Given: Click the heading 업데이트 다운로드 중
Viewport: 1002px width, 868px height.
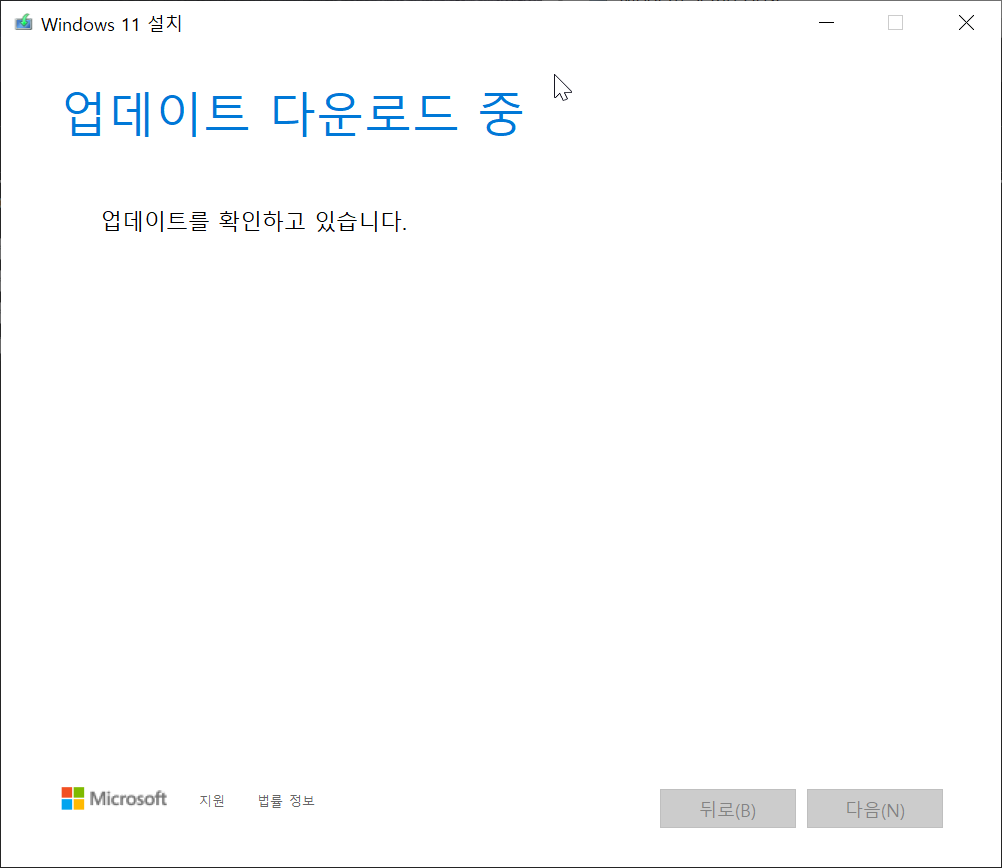Looking at the screenshot, I should [294, 113].
